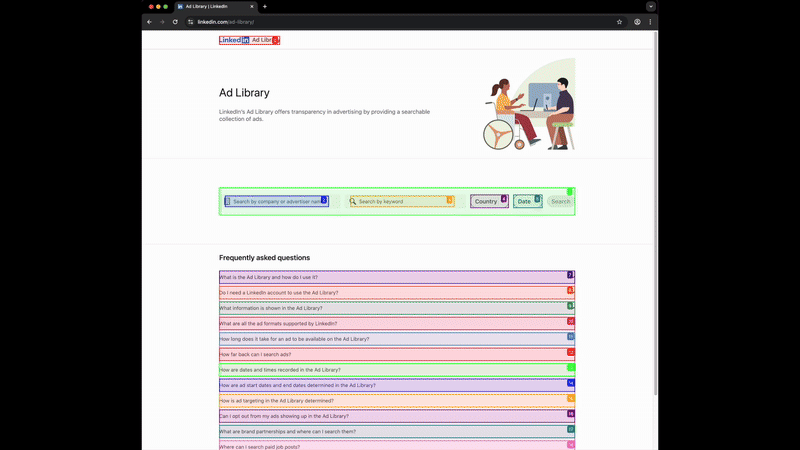The width and height of the screenshot is (800, 450).
Task: Expand 'What information is shown in the Ad Library?'
Action: (397, 308)
